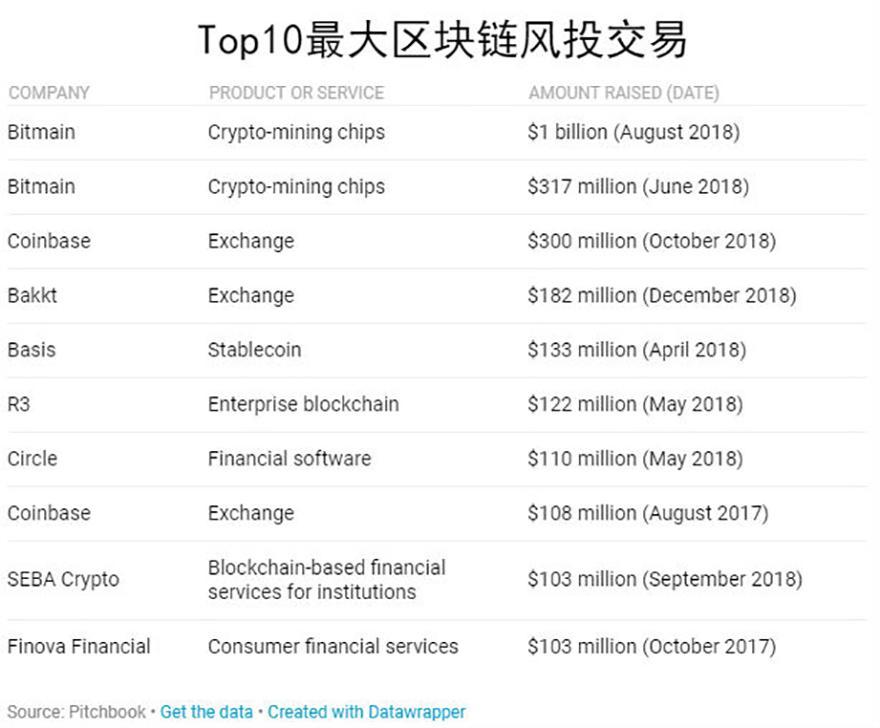Click the Financial software cell
The height and width of the screenshot is (728, 880).
pyautogui.click(x=289, y=459)
